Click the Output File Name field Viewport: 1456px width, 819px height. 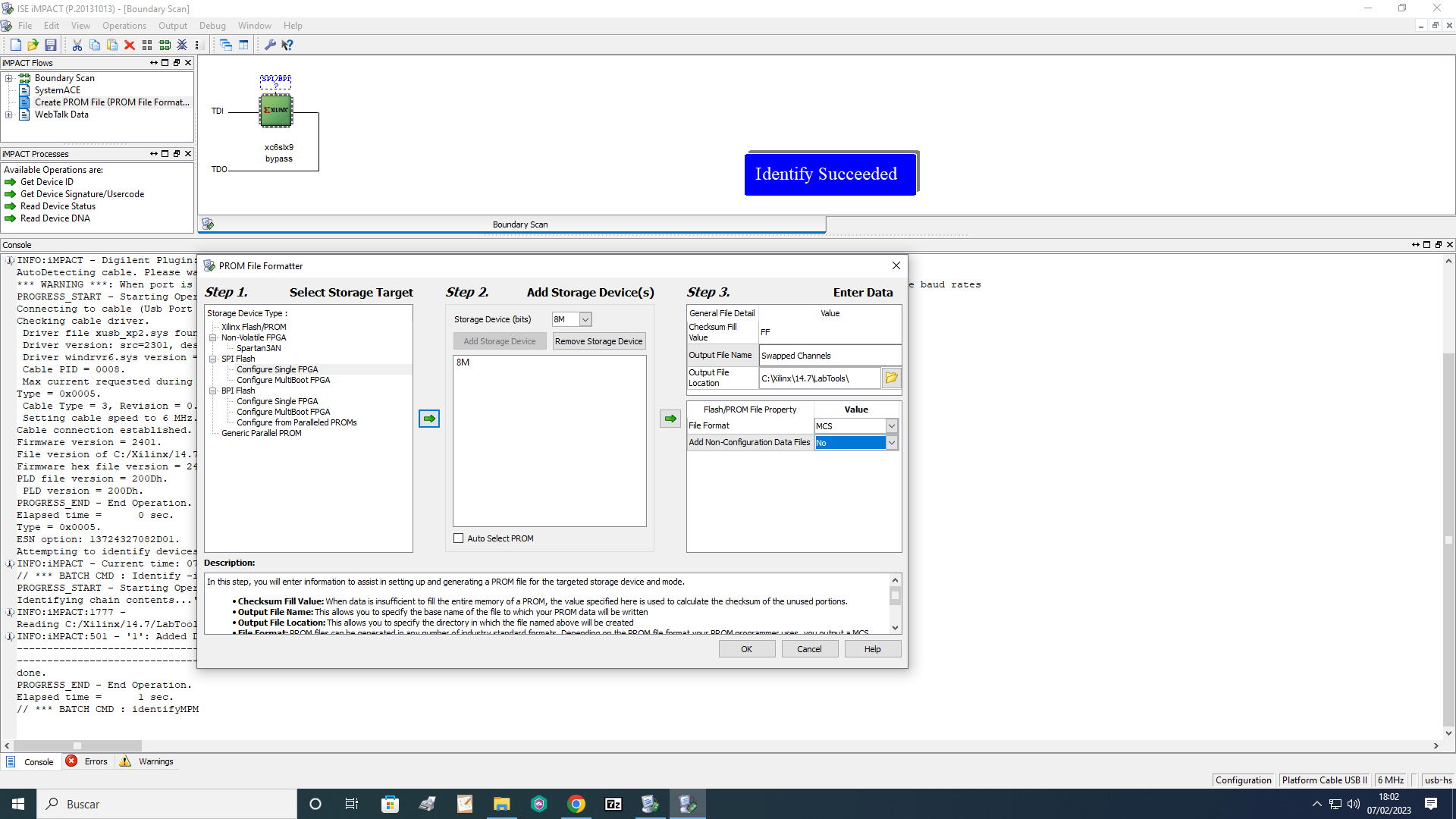[x=830, y=356]
